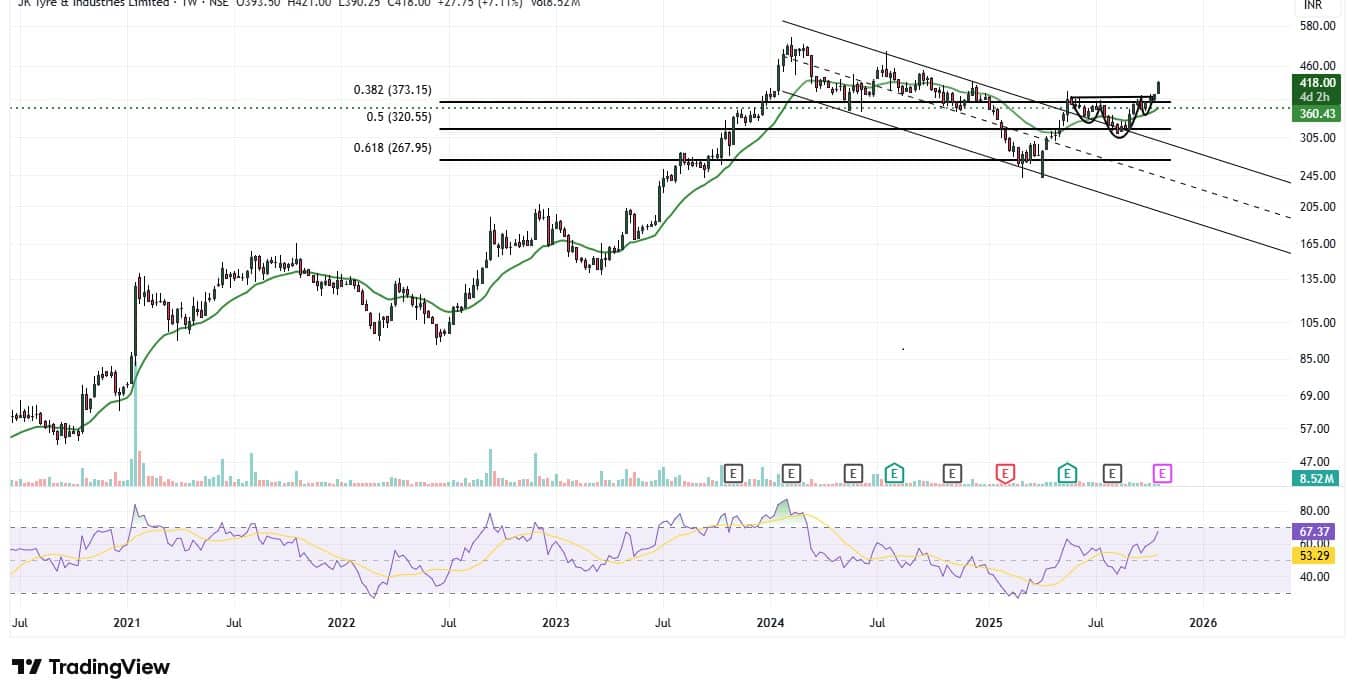
Task: Select the 0.618 (267.95) Fibonacci level label
Action: (x=392, y=148)
